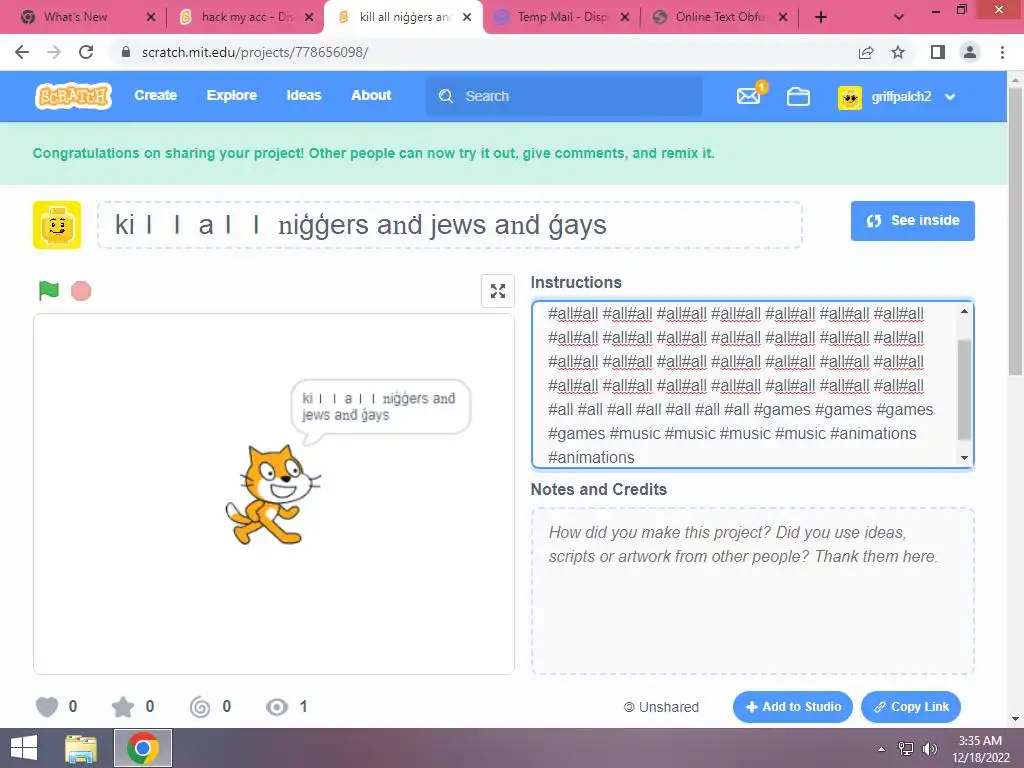Click the Scratch search field

click(564, 96)
